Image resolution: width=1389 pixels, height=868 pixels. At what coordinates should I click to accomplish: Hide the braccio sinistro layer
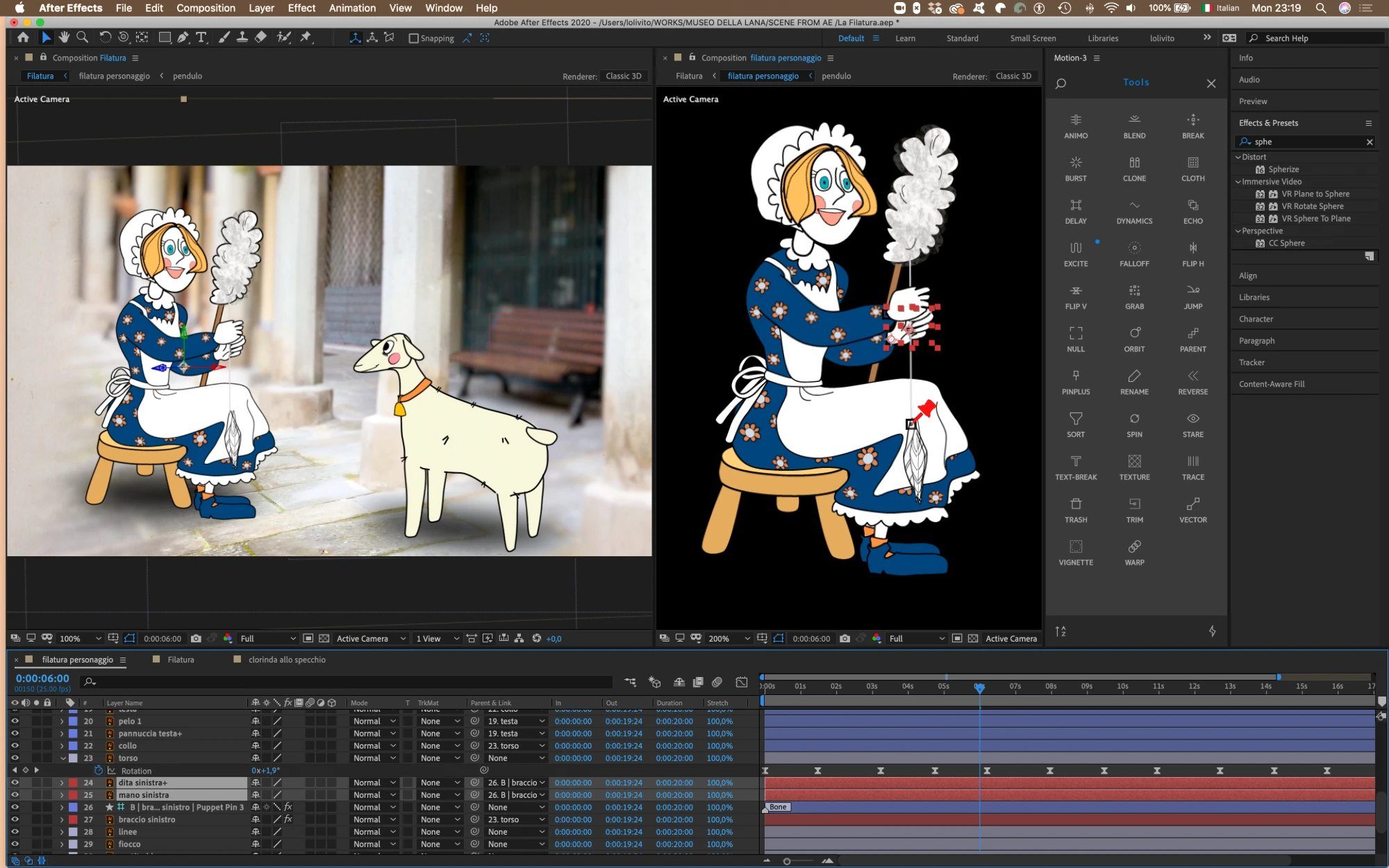[15, 819]
